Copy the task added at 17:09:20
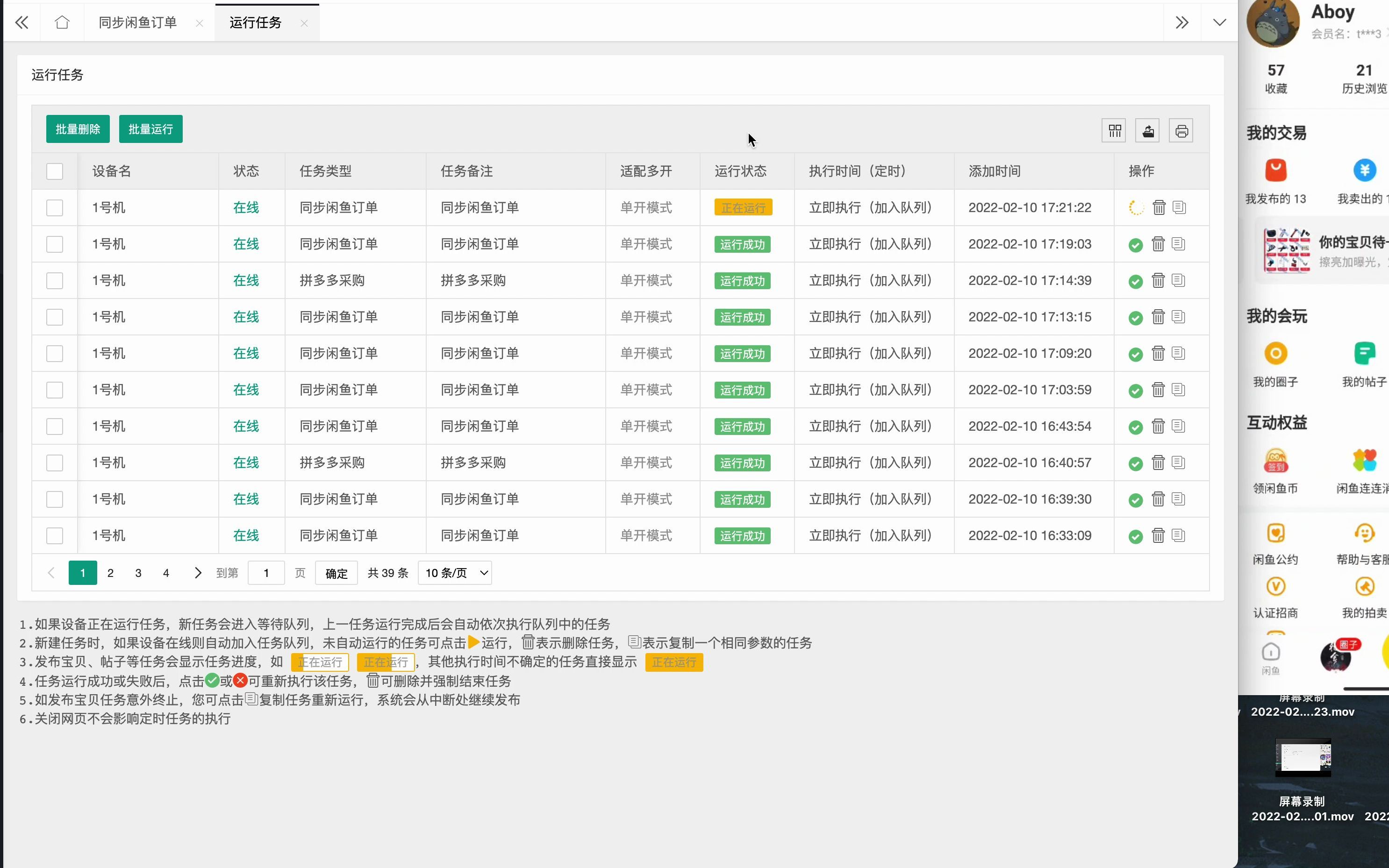 coord(1178,353)
